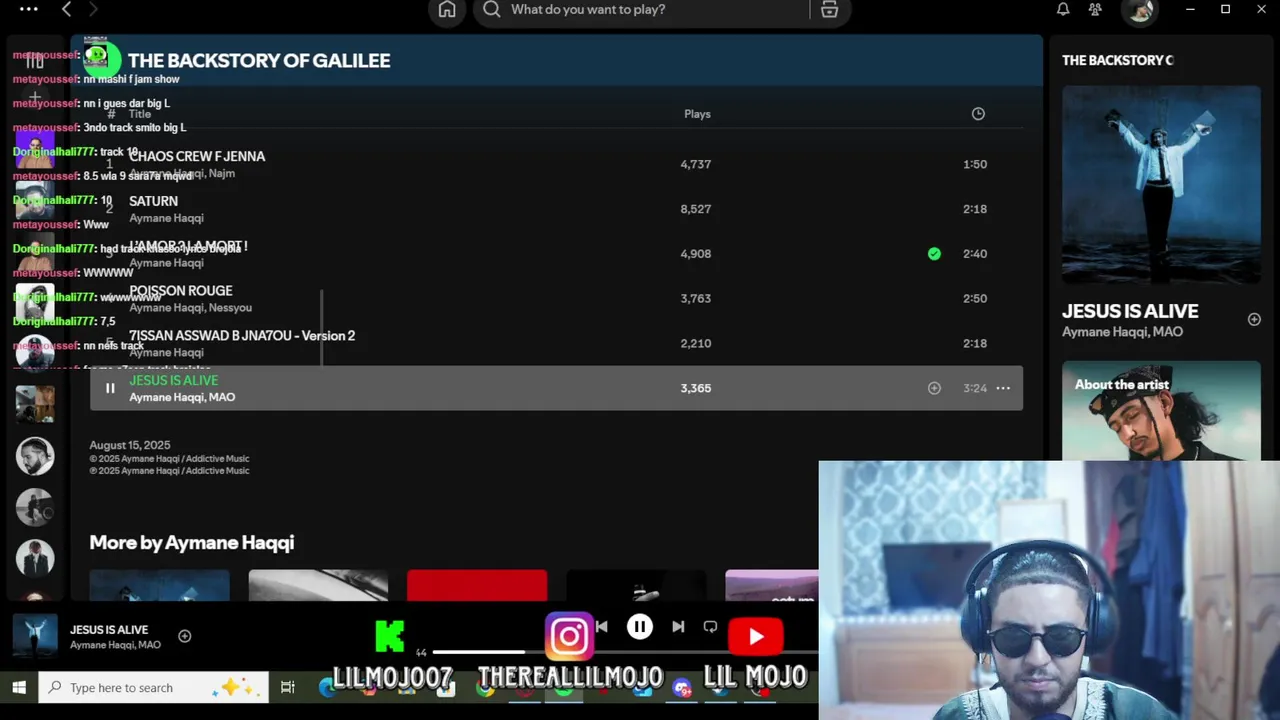Click the track list vertical scrollbar
This screenshot has width=1280, height=720.
coord(322,328)
